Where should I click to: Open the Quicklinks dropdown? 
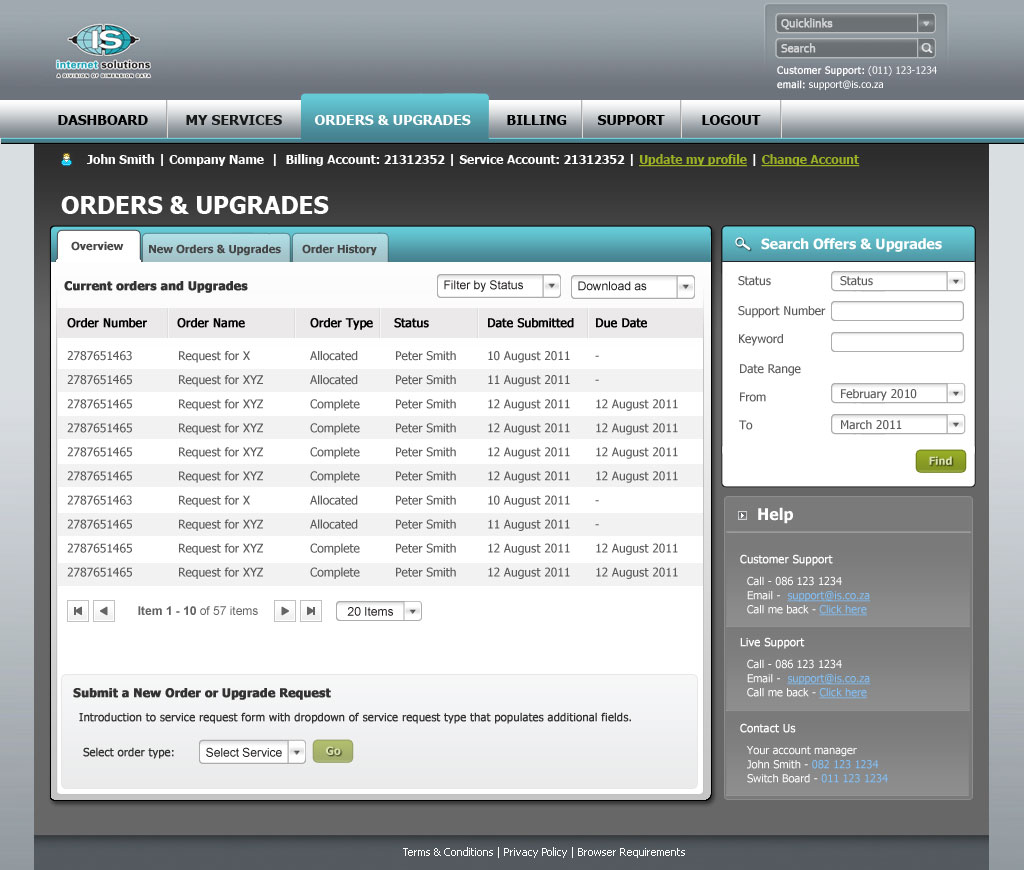coord(926,23)
